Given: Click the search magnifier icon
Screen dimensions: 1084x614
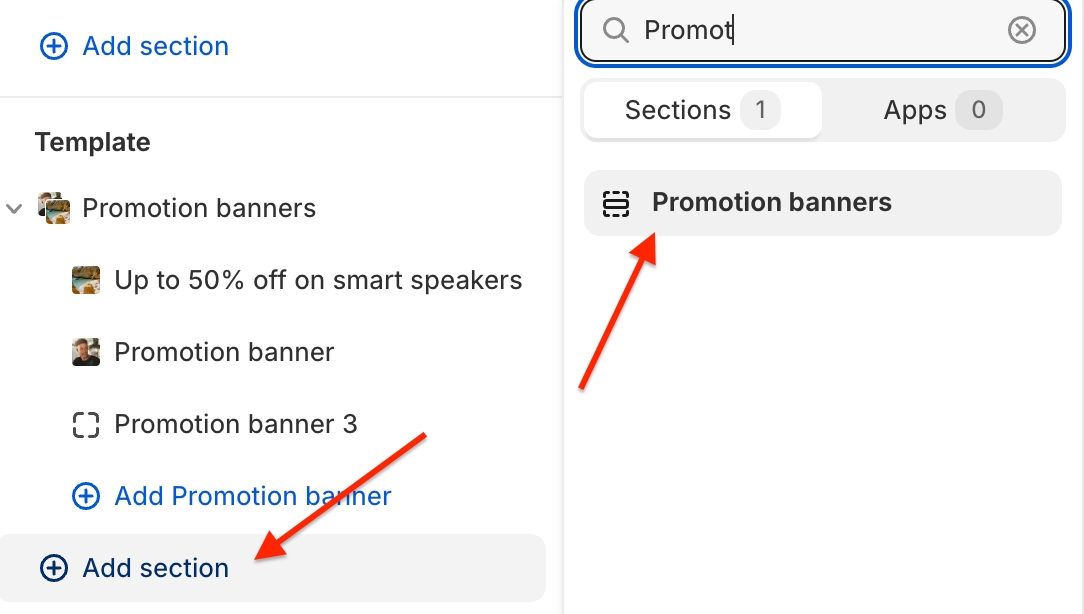Looking at the screenshot, I should (616, 30).
